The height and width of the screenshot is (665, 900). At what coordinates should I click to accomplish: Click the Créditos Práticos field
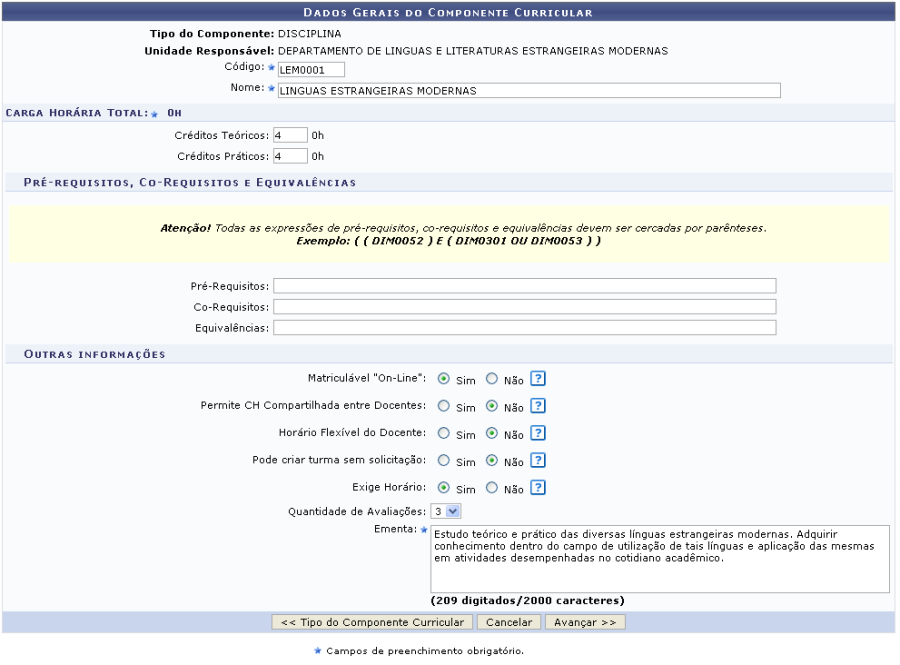(x=290, y=156)
